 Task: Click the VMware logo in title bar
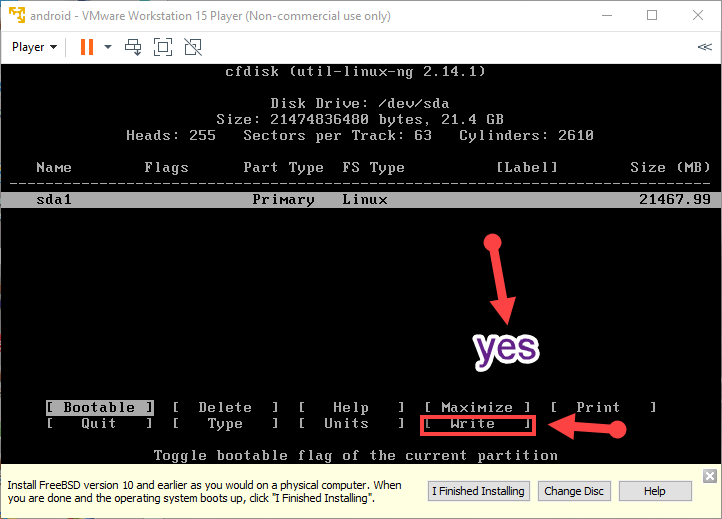(14, 15)
